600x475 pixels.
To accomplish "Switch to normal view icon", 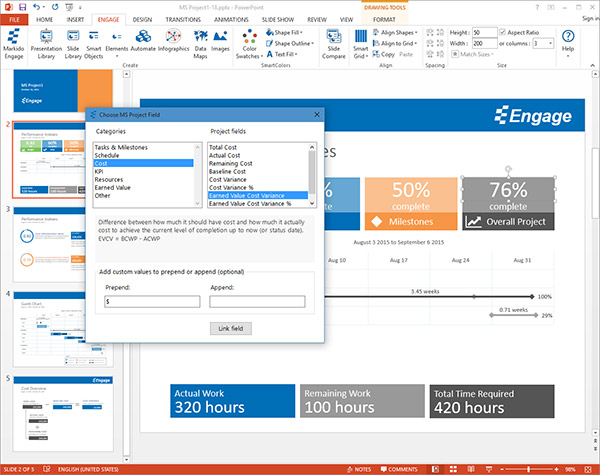I will point(435,469).
